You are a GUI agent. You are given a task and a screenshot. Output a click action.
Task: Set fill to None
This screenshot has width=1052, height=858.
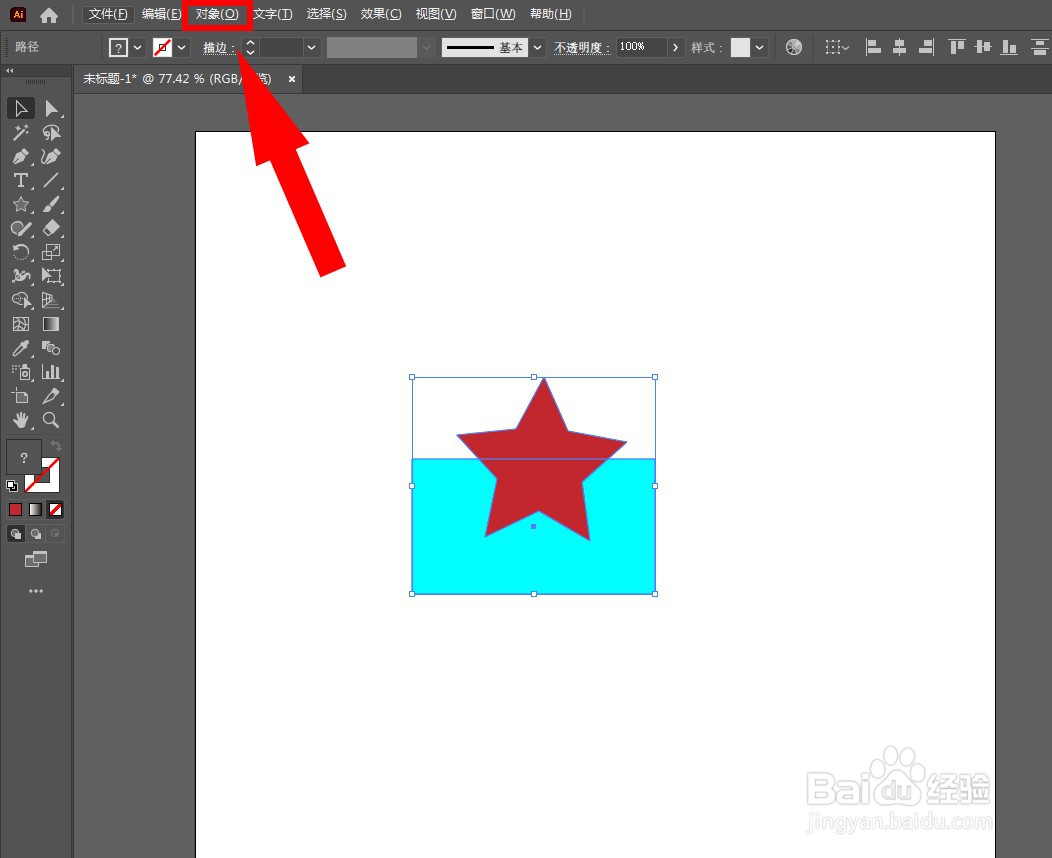click(x=56, y=510)
